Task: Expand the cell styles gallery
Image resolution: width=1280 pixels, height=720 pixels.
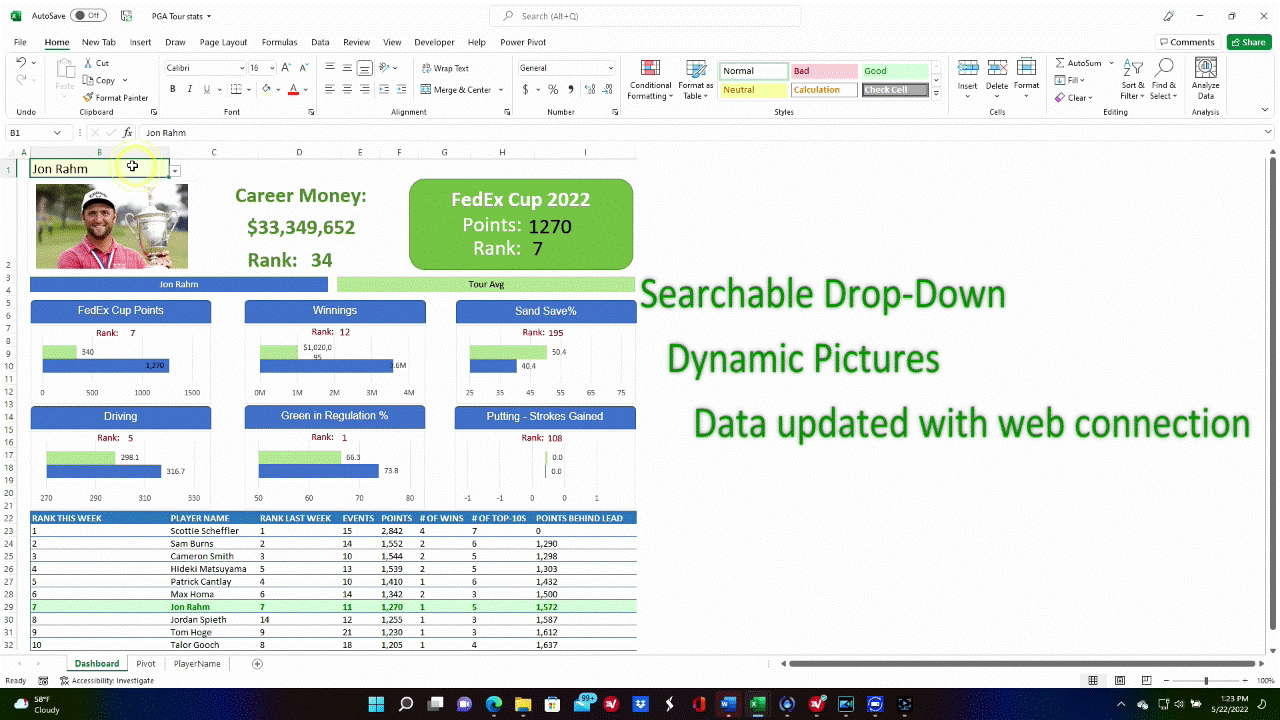Action: pyautogui.click(x=936, y=92)
